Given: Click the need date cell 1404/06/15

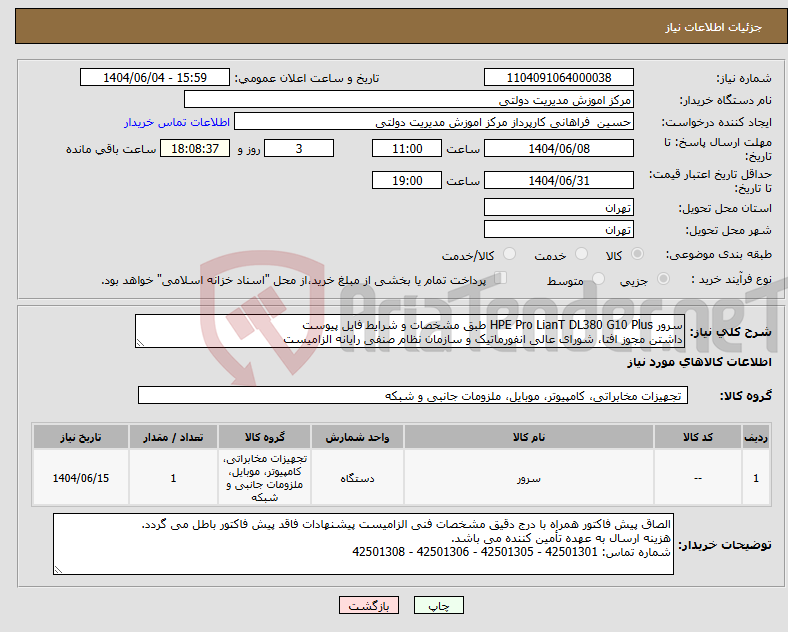Looking at the screenshot, I should (81, 478).
